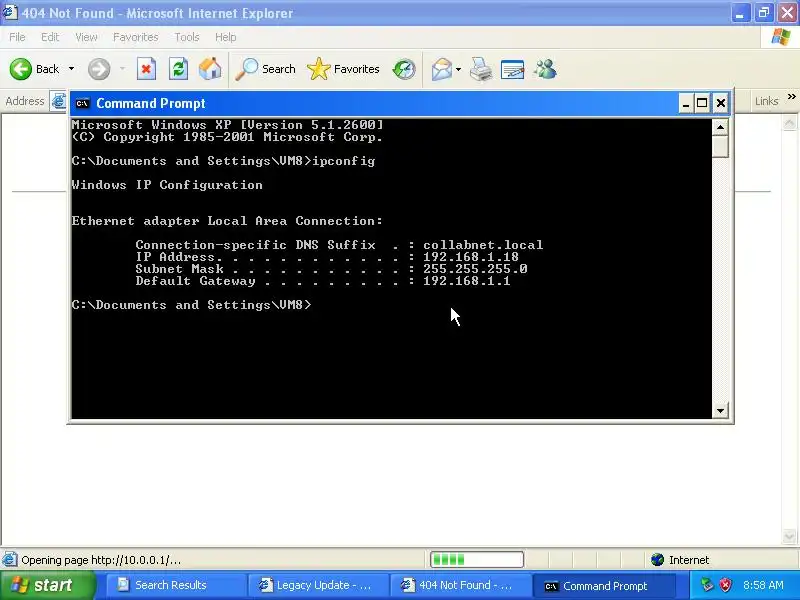Click the page loading progress bar

[477, 560]
